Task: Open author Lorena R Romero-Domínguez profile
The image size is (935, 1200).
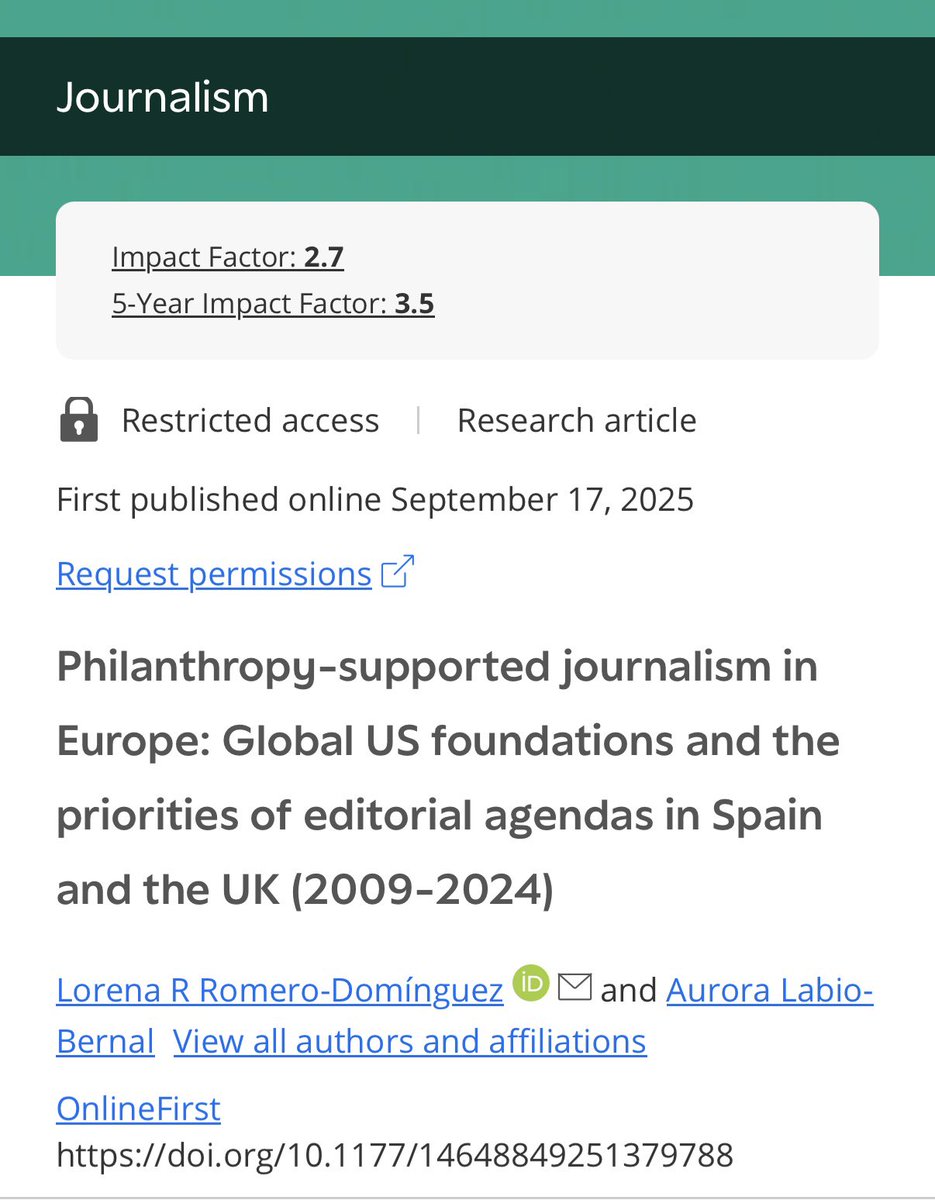Action: click(280, 990)
